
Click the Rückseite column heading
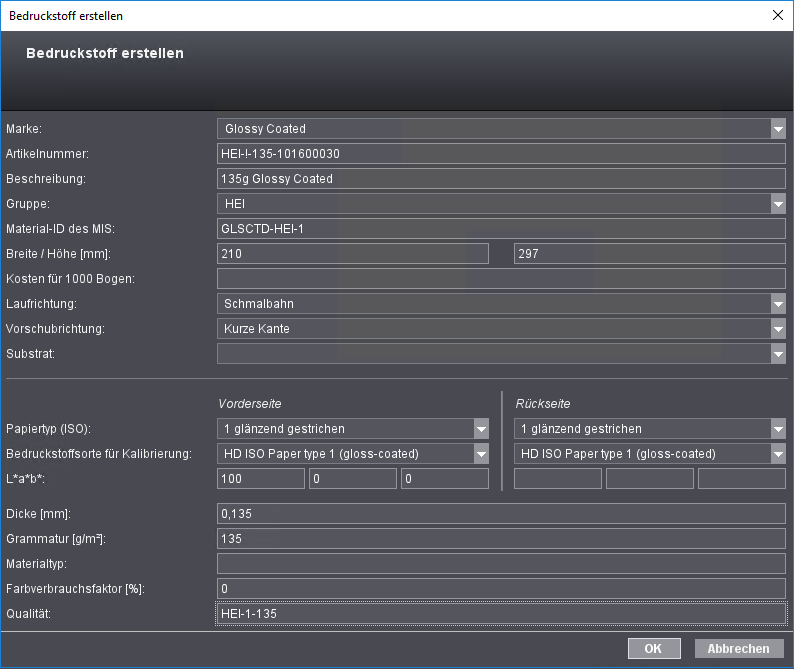tap(543, 404)
